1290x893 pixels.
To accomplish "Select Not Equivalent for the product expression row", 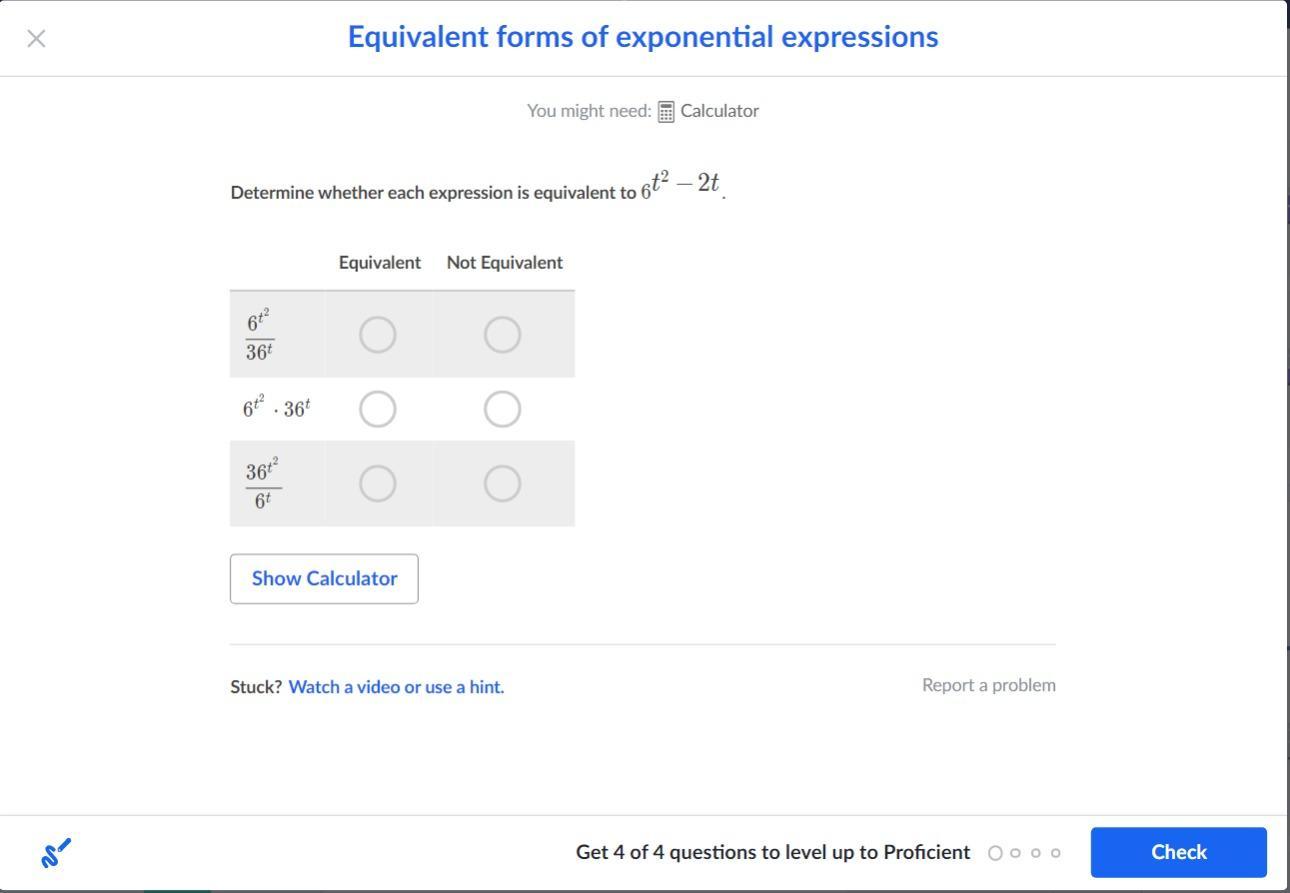I will [502, 409].
